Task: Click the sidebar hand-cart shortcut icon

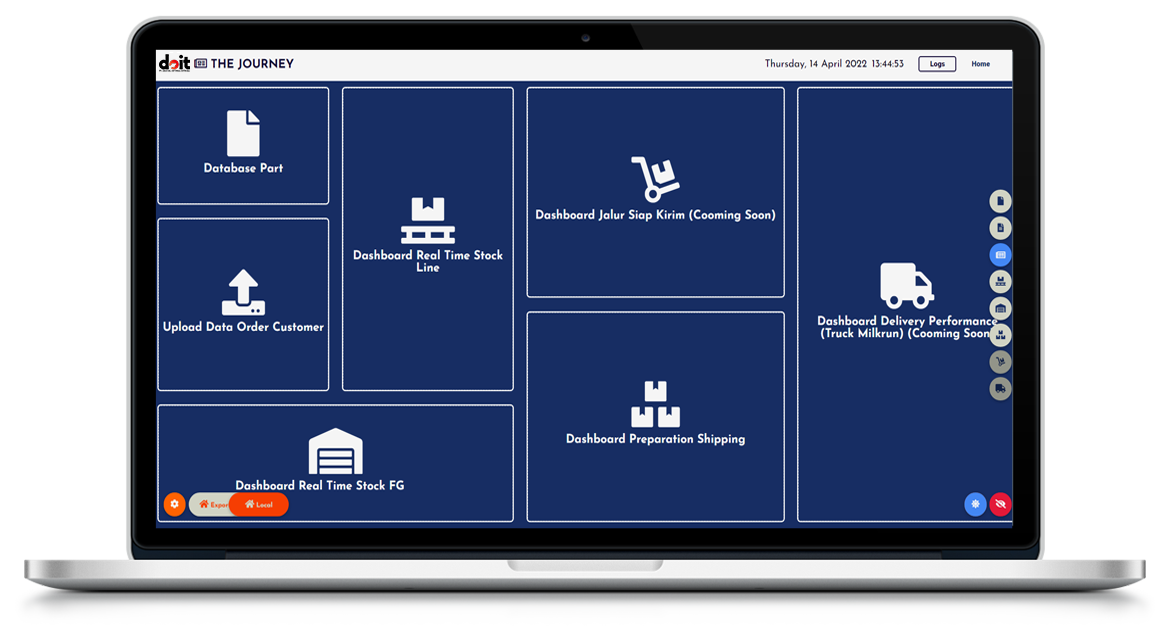Action: 999,362
